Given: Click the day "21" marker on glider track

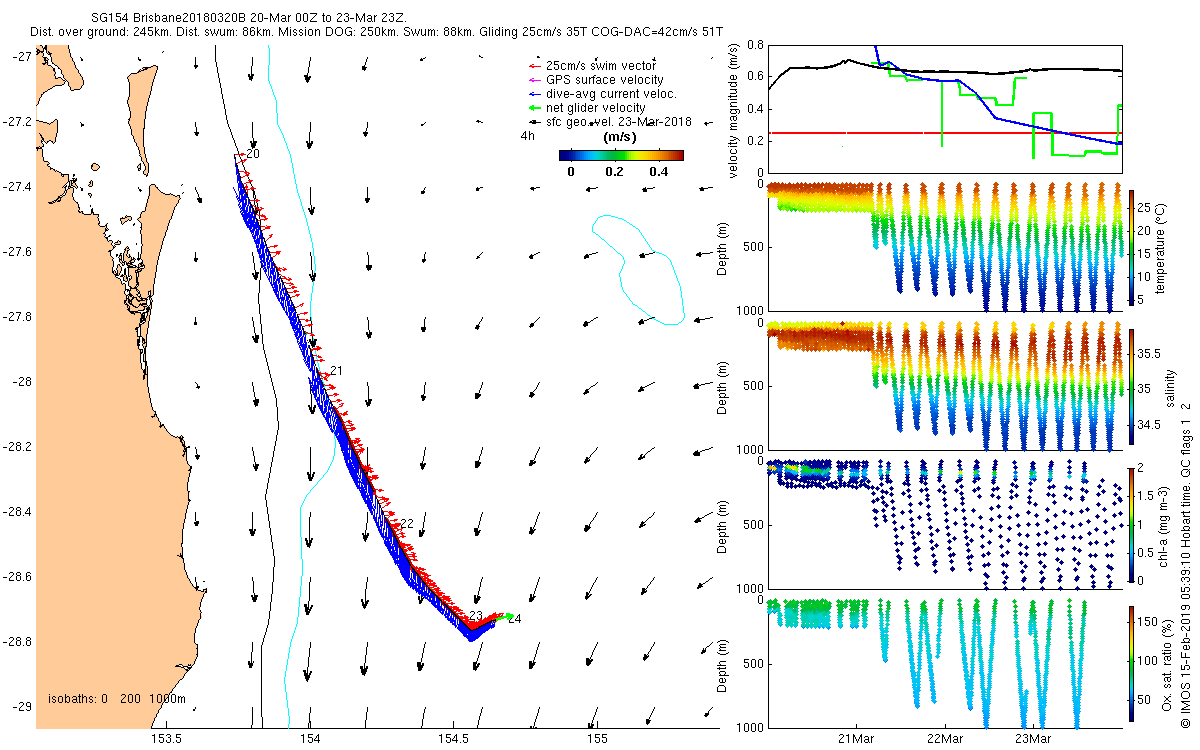Looking at the screenshot, I should [336, 371].
